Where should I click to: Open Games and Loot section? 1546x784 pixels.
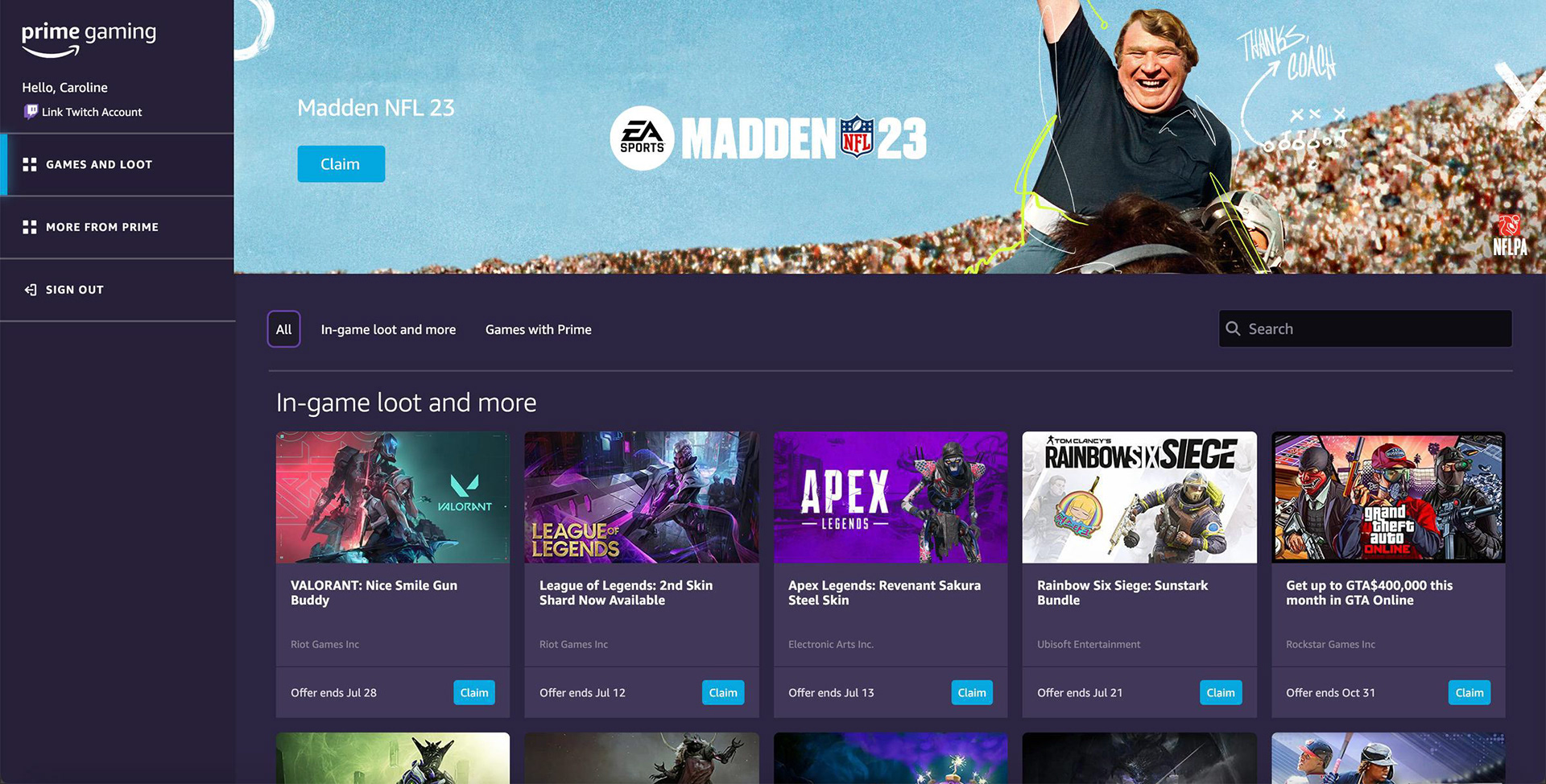tap(118, 164)
